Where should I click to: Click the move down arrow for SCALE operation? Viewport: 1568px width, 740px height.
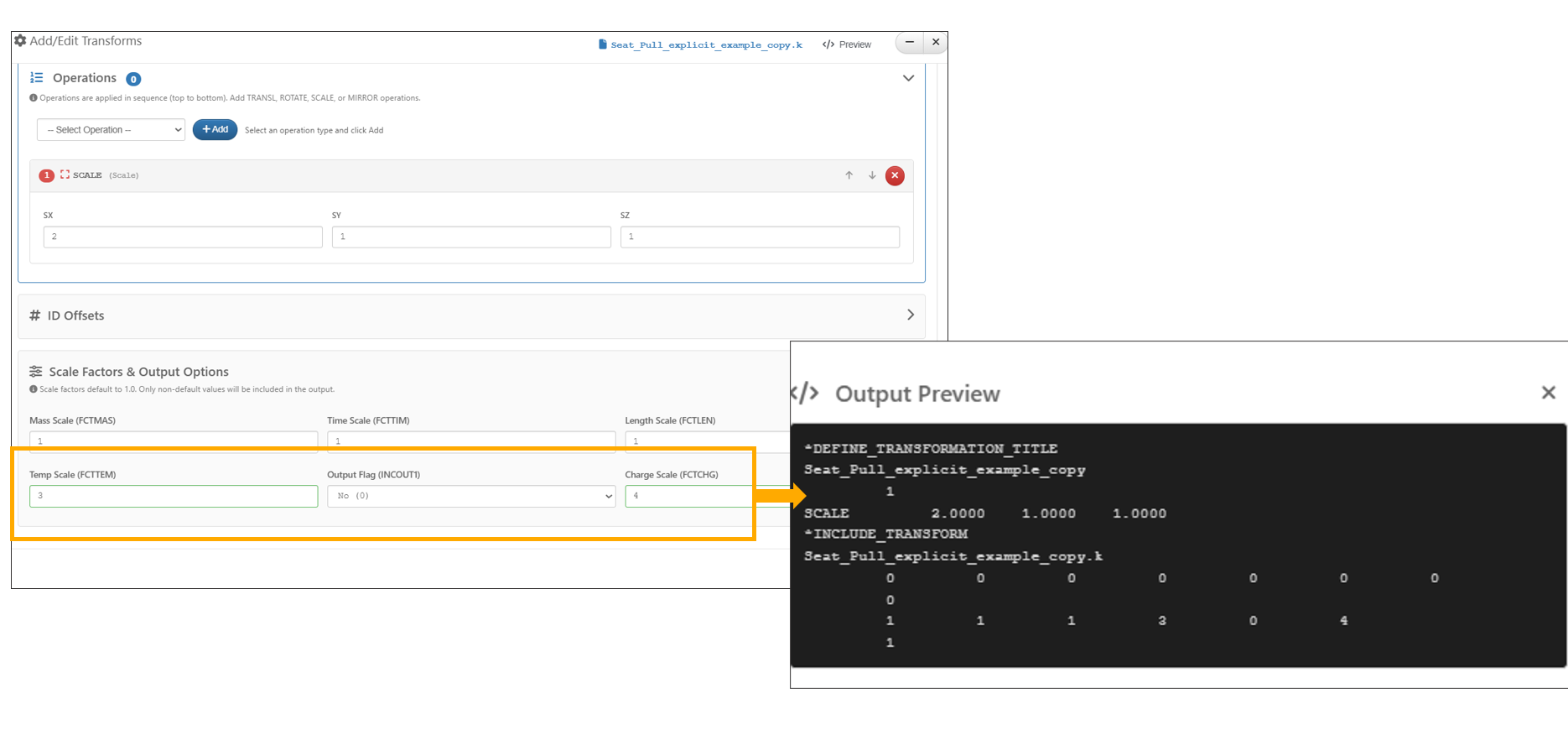pos(872,175)
